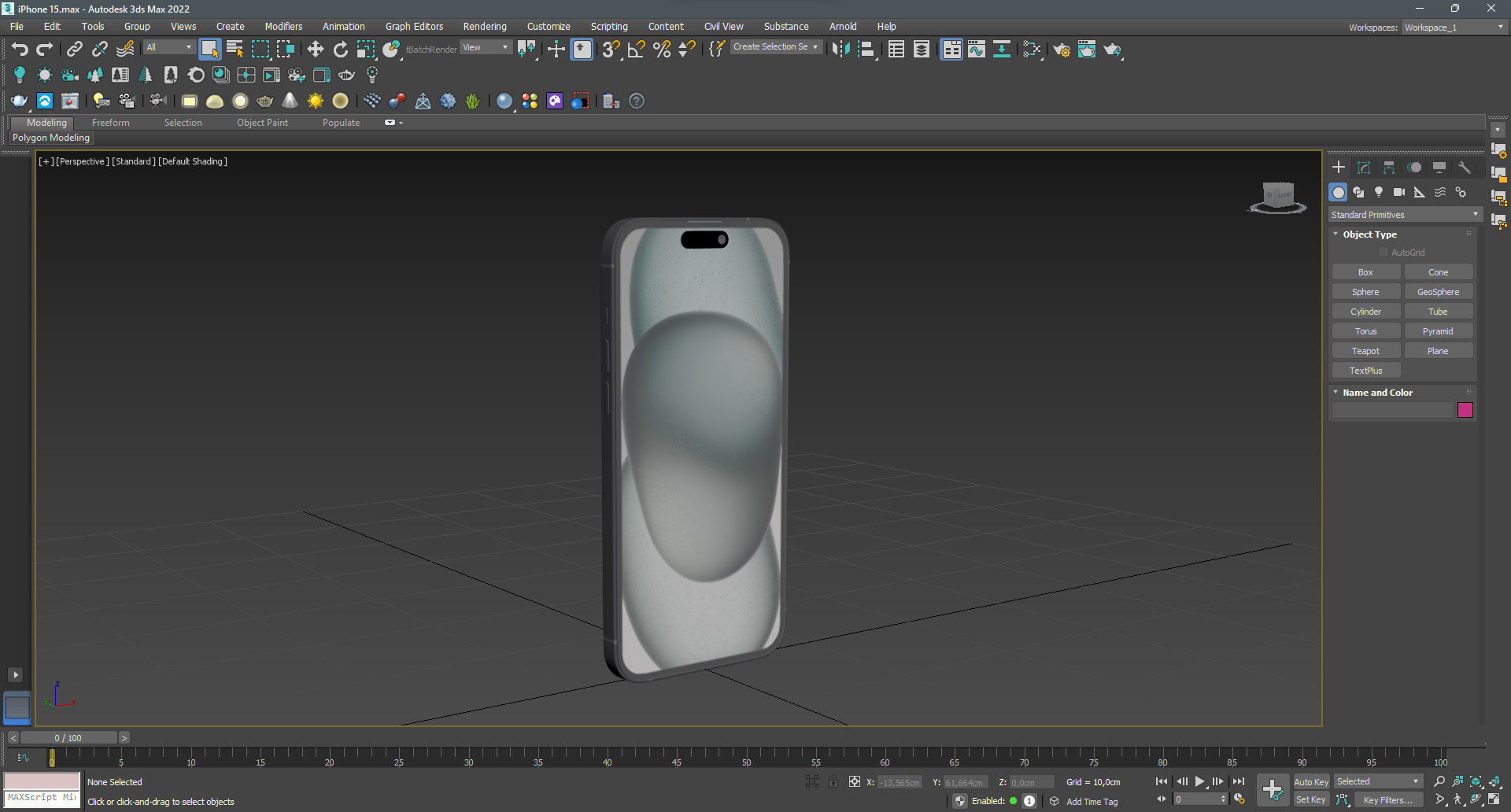The width and height of the screenshot is (1511, 812).
Task: Switch to Cameras category icon
Action: tap(1399, 192)
